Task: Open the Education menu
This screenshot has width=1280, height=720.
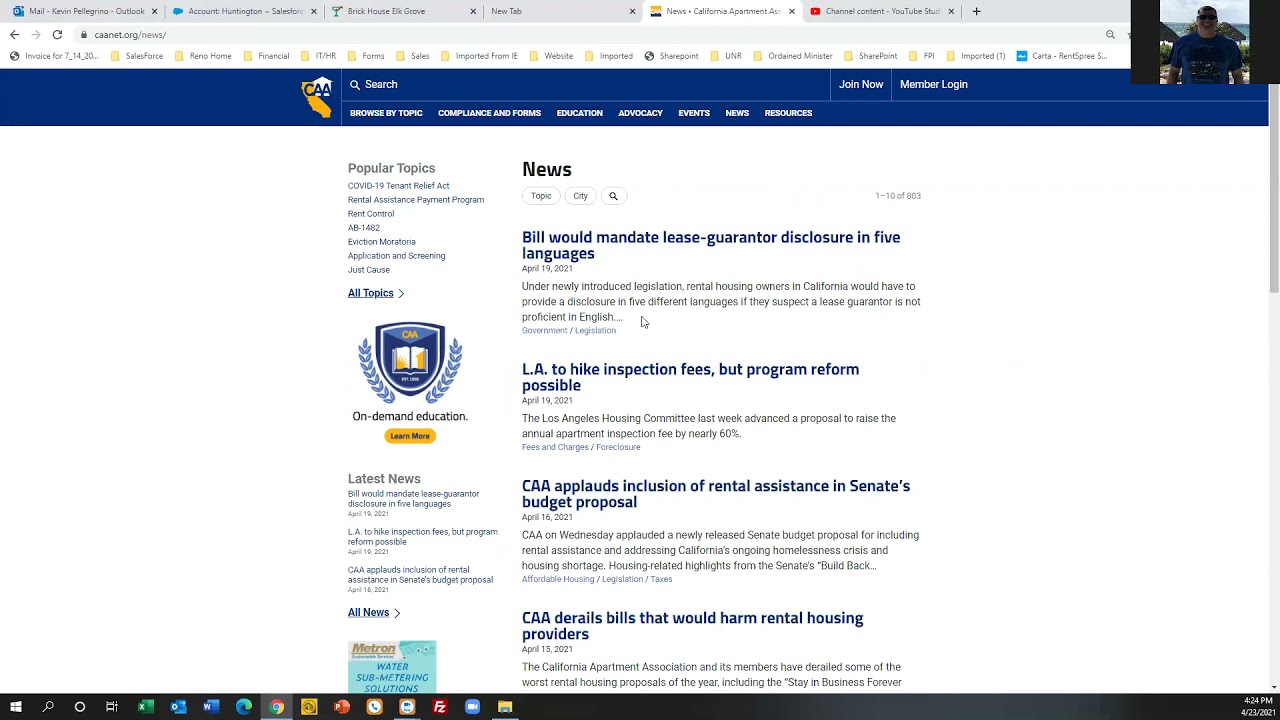Action: (x=579, y=113)
